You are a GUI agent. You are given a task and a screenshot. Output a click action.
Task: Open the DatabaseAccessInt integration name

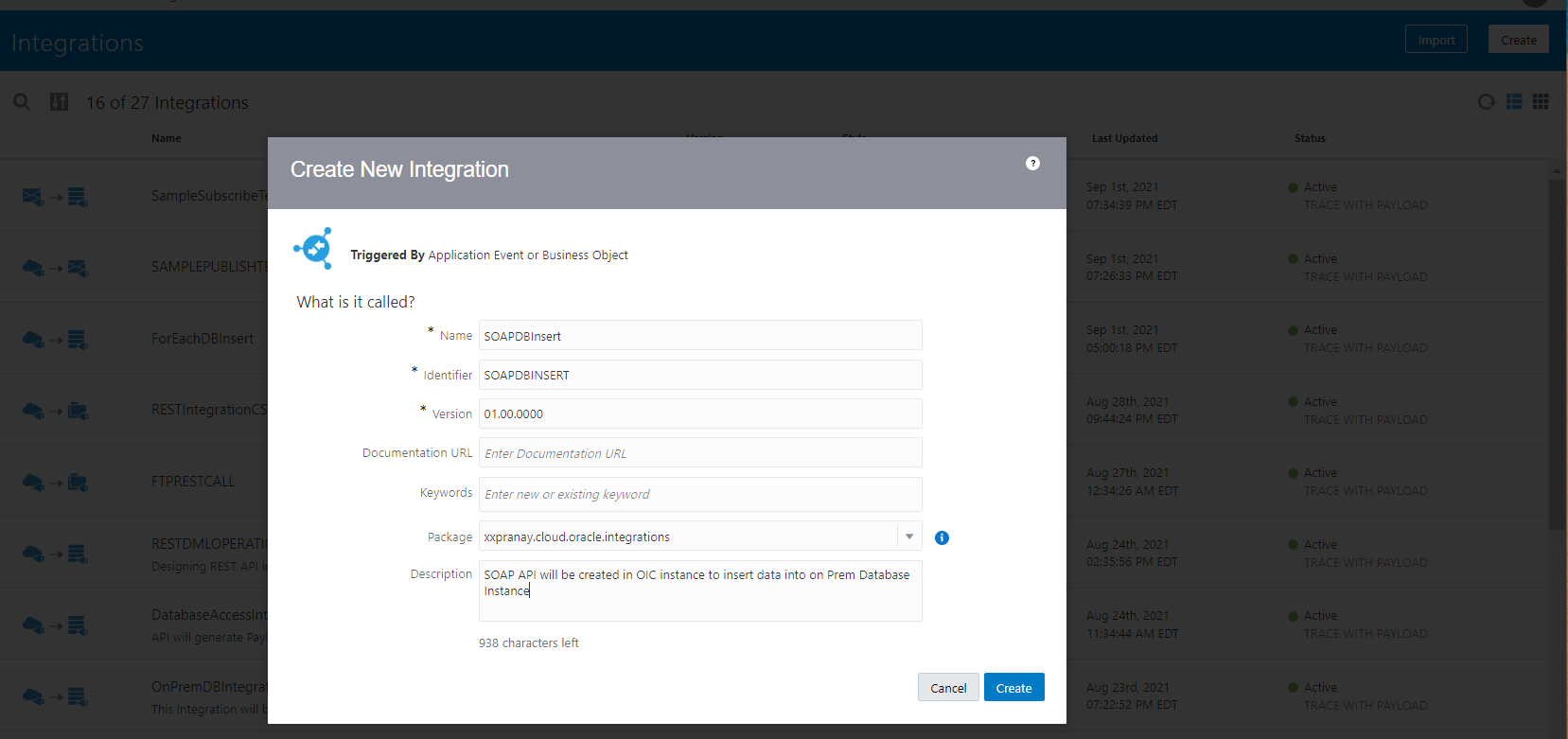point(209,615)
